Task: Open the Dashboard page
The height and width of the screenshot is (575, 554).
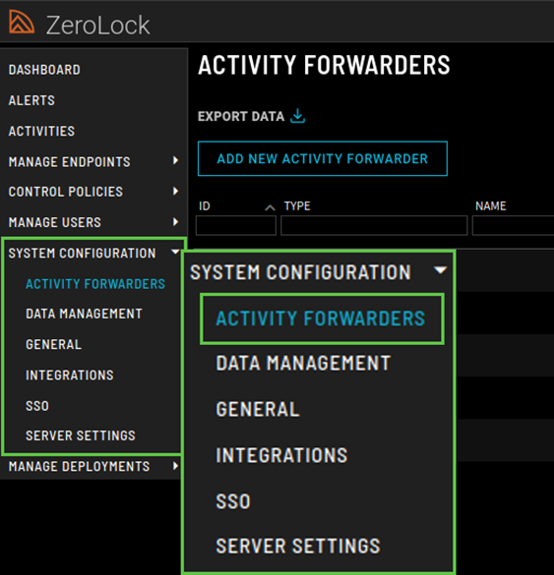Action: [x=44, y=70]
